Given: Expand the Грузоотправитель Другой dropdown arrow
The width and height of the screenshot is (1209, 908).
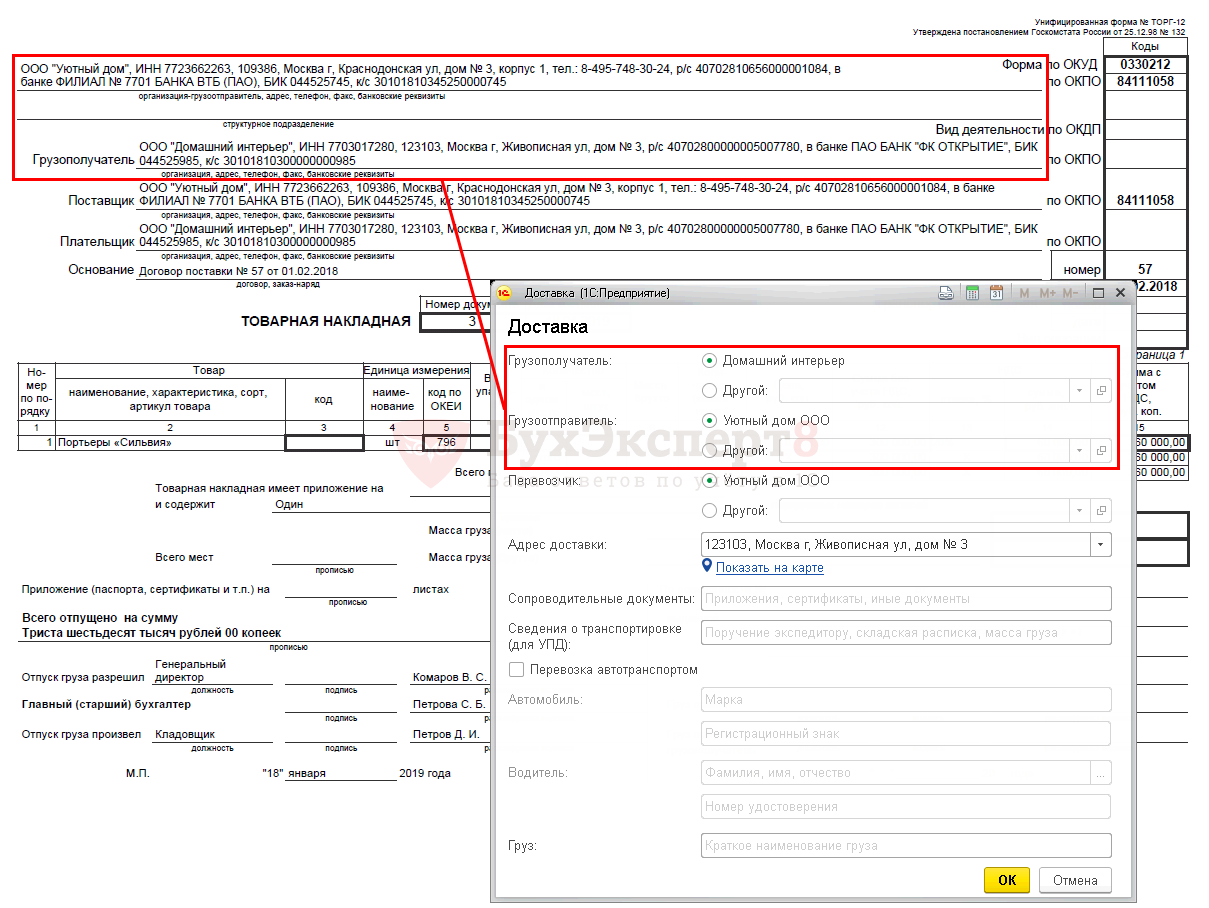Looking at the screenshot, I should point(1080,451).
